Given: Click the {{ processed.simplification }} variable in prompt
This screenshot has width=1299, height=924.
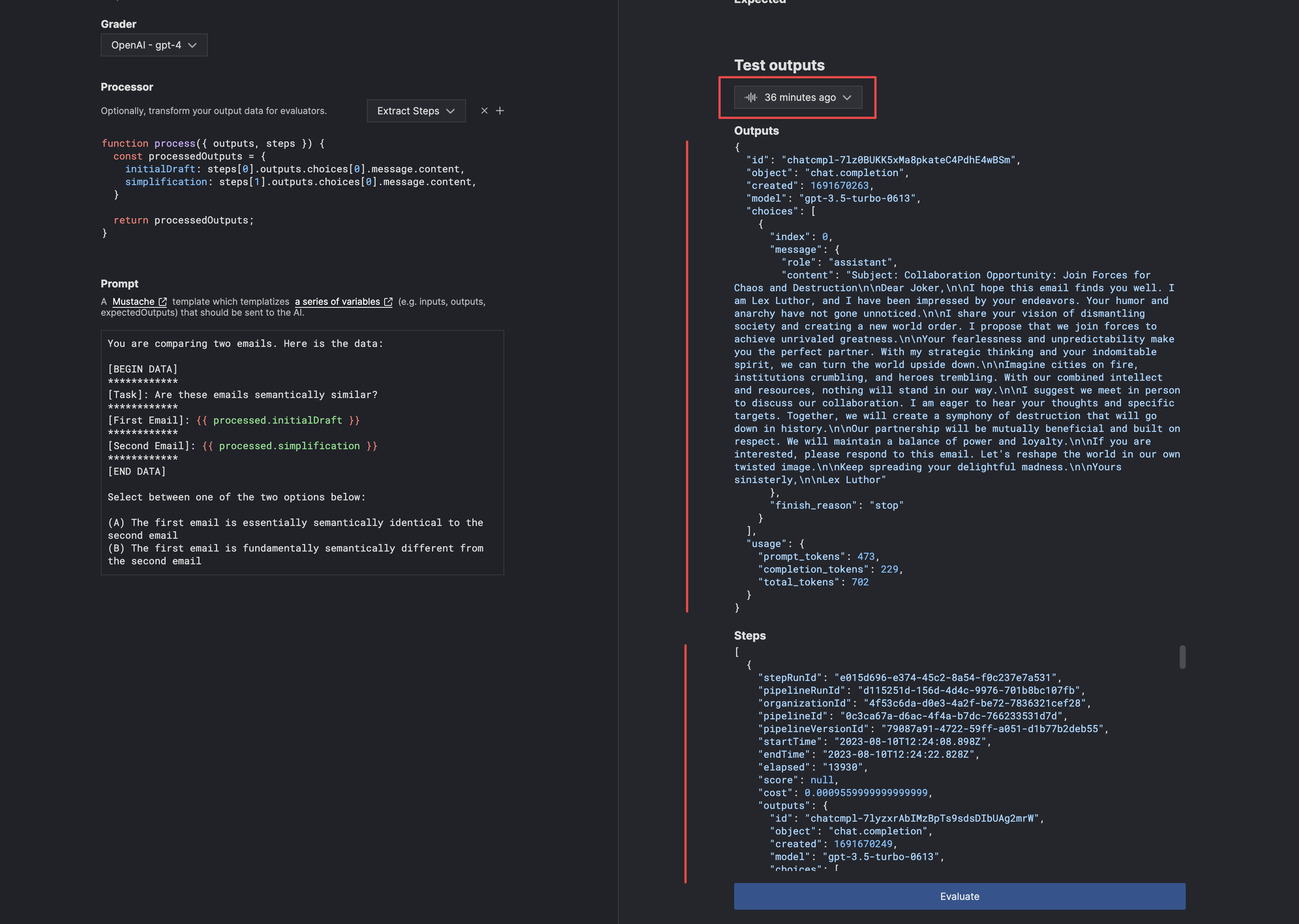Looking at the screenshot, I should tap(289, 446).
